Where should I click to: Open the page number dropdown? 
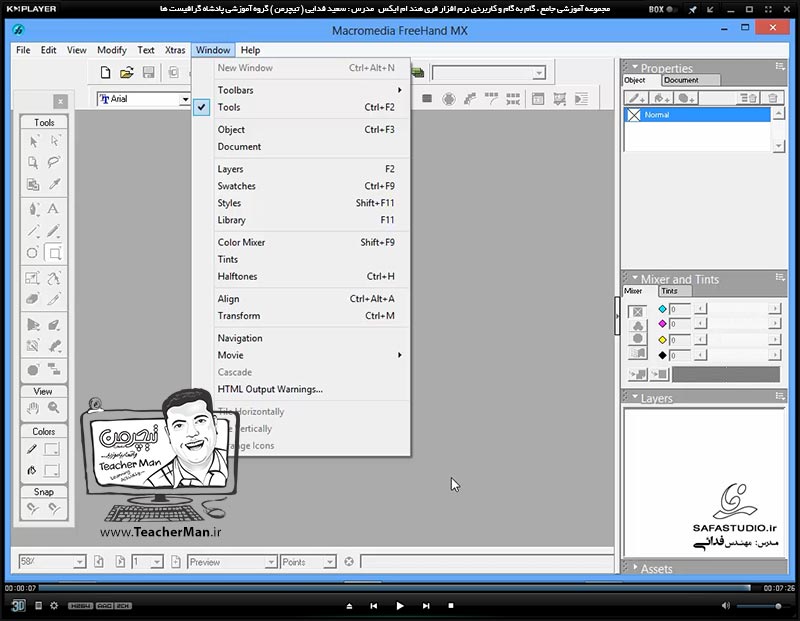(x=157, y=562)
